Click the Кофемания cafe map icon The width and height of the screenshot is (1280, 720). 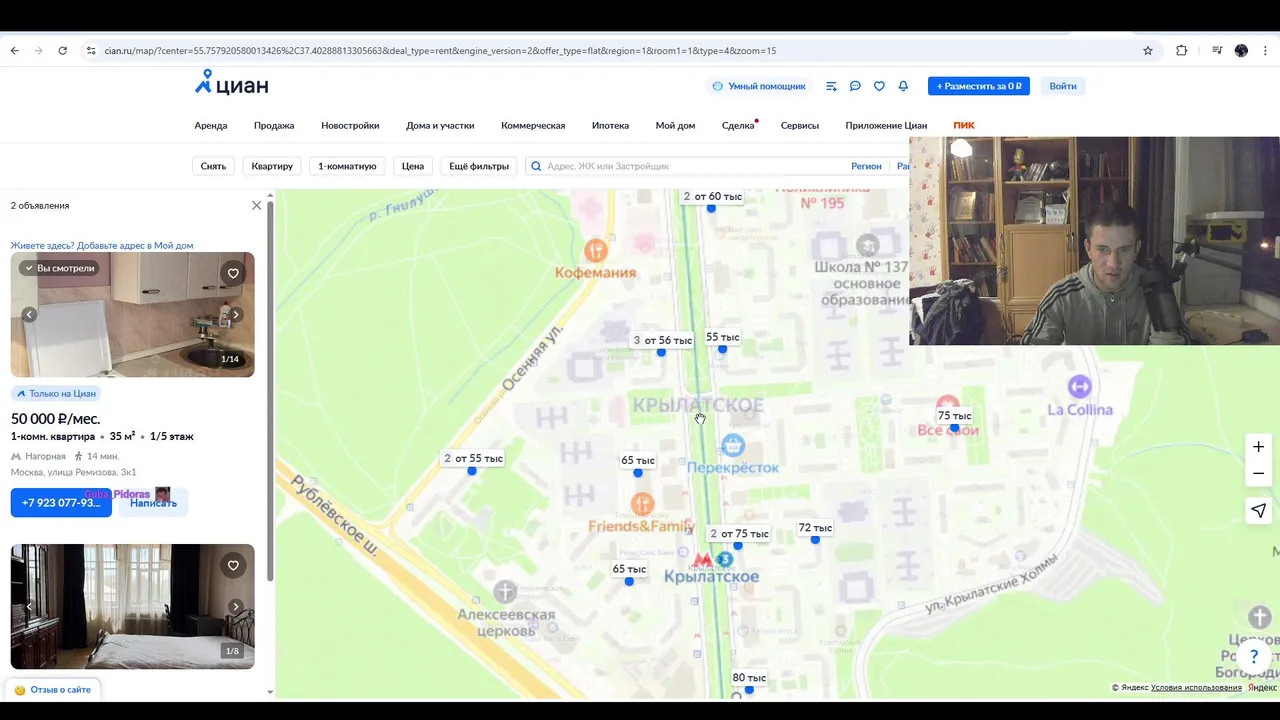pos(596,250)
